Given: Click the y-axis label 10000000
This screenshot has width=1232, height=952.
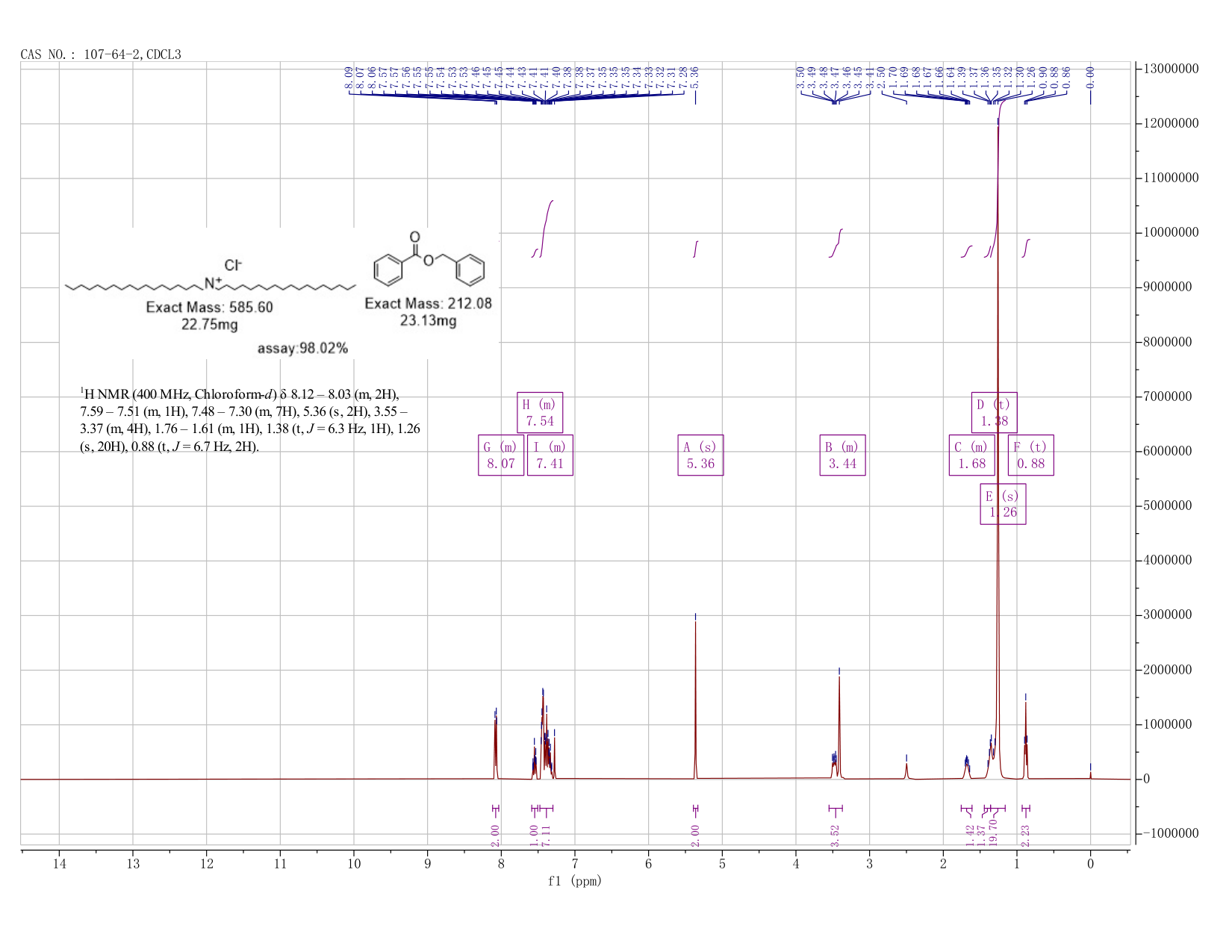Looking at the screenshot, I should pos(1170,232).
